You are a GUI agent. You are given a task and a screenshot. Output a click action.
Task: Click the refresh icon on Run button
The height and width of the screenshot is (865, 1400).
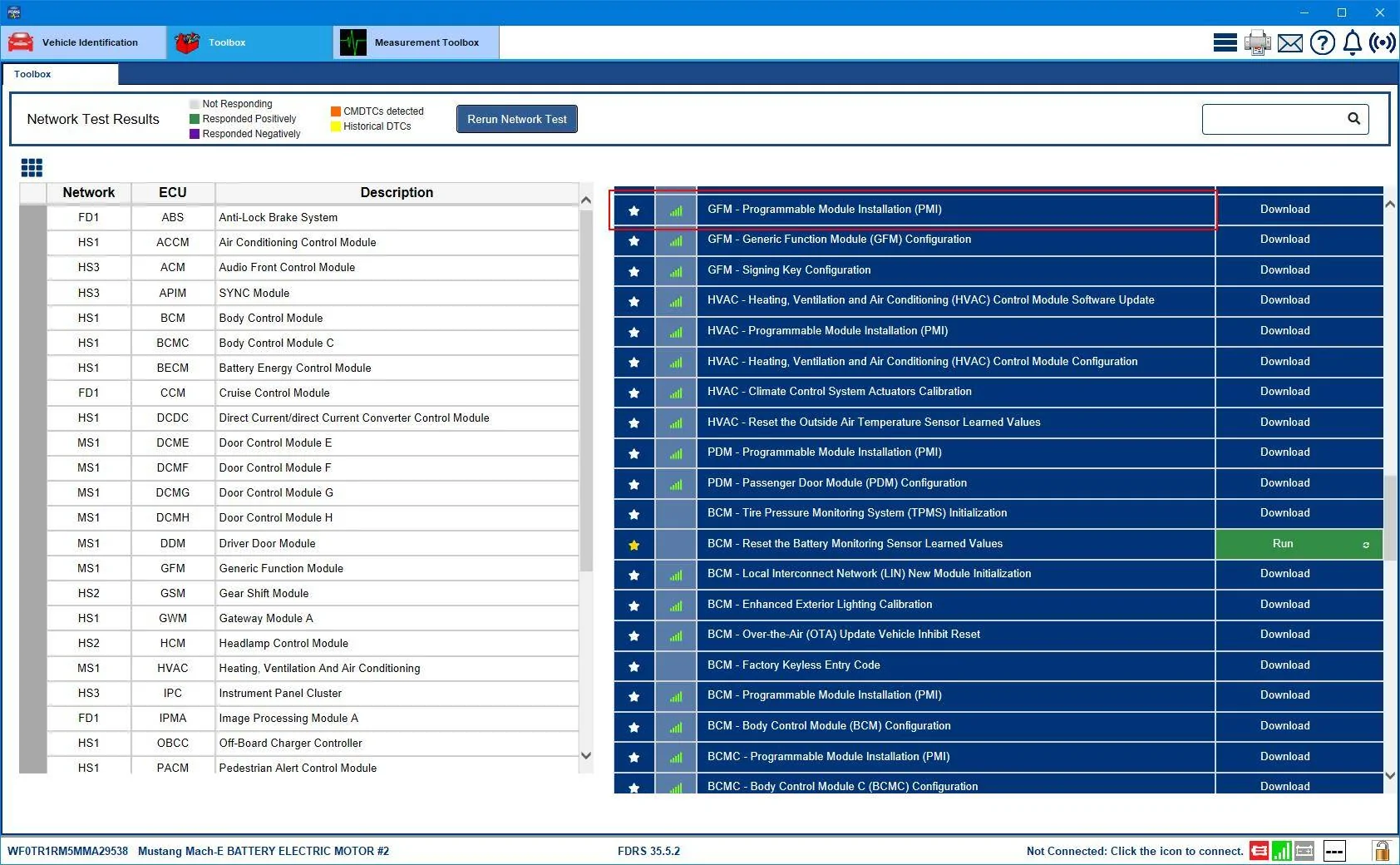coord(1366,545)
